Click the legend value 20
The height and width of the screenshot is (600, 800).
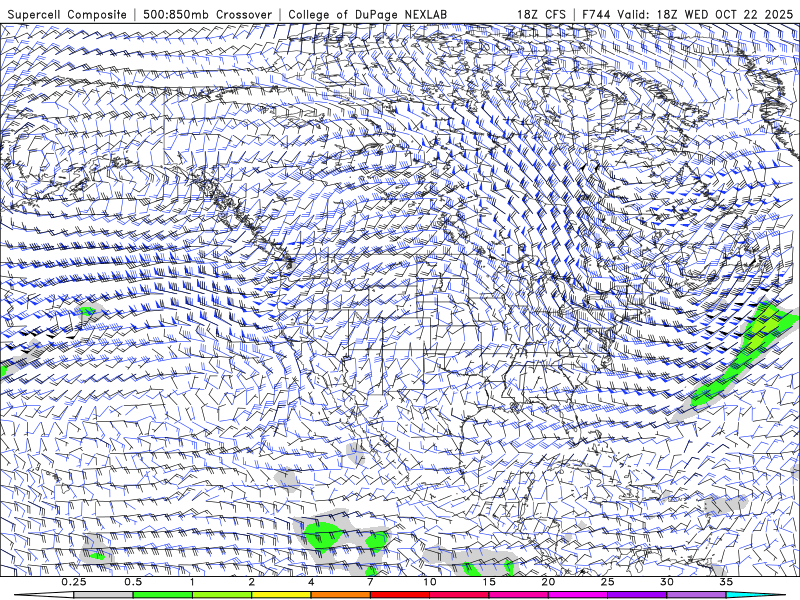pyautogui.click(x=548, y=582)
